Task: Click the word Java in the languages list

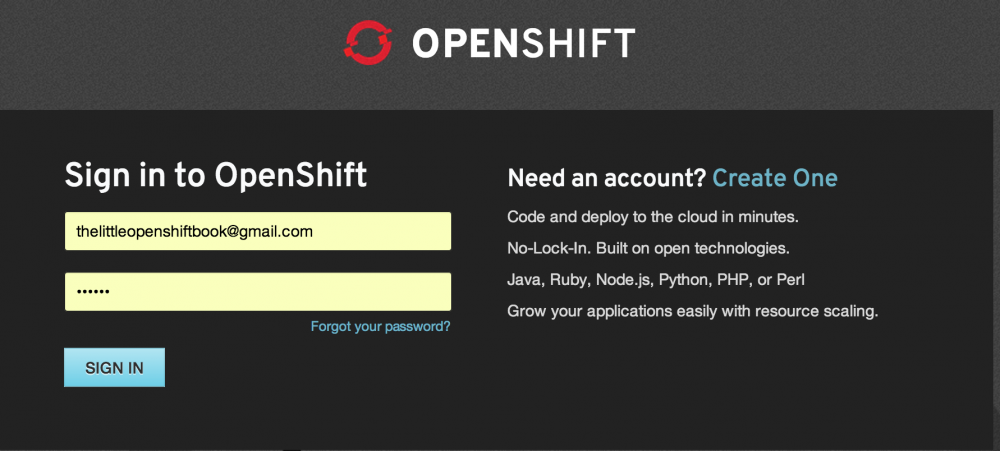Action: click(524, 280)
